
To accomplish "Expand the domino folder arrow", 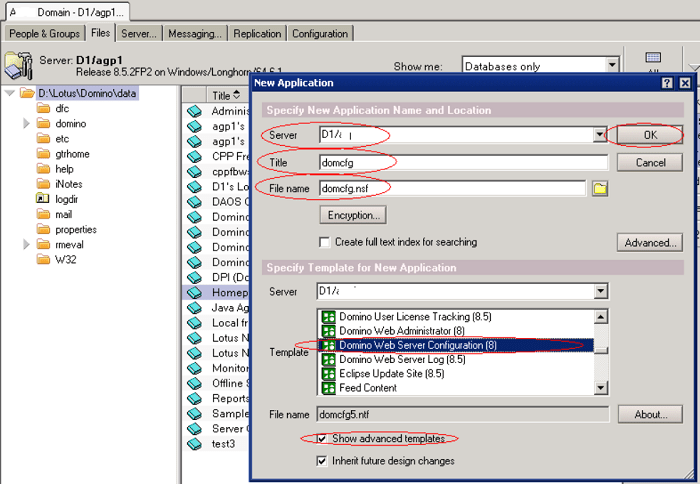I will coord(26,124).
